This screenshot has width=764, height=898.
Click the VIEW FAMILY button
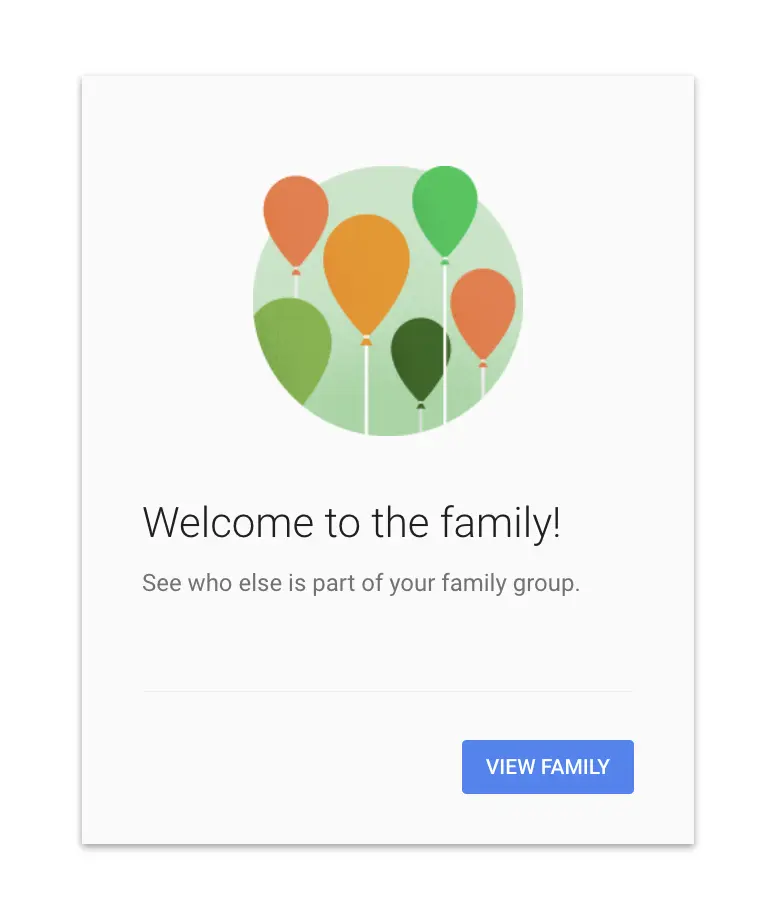[x=548, y=766]
